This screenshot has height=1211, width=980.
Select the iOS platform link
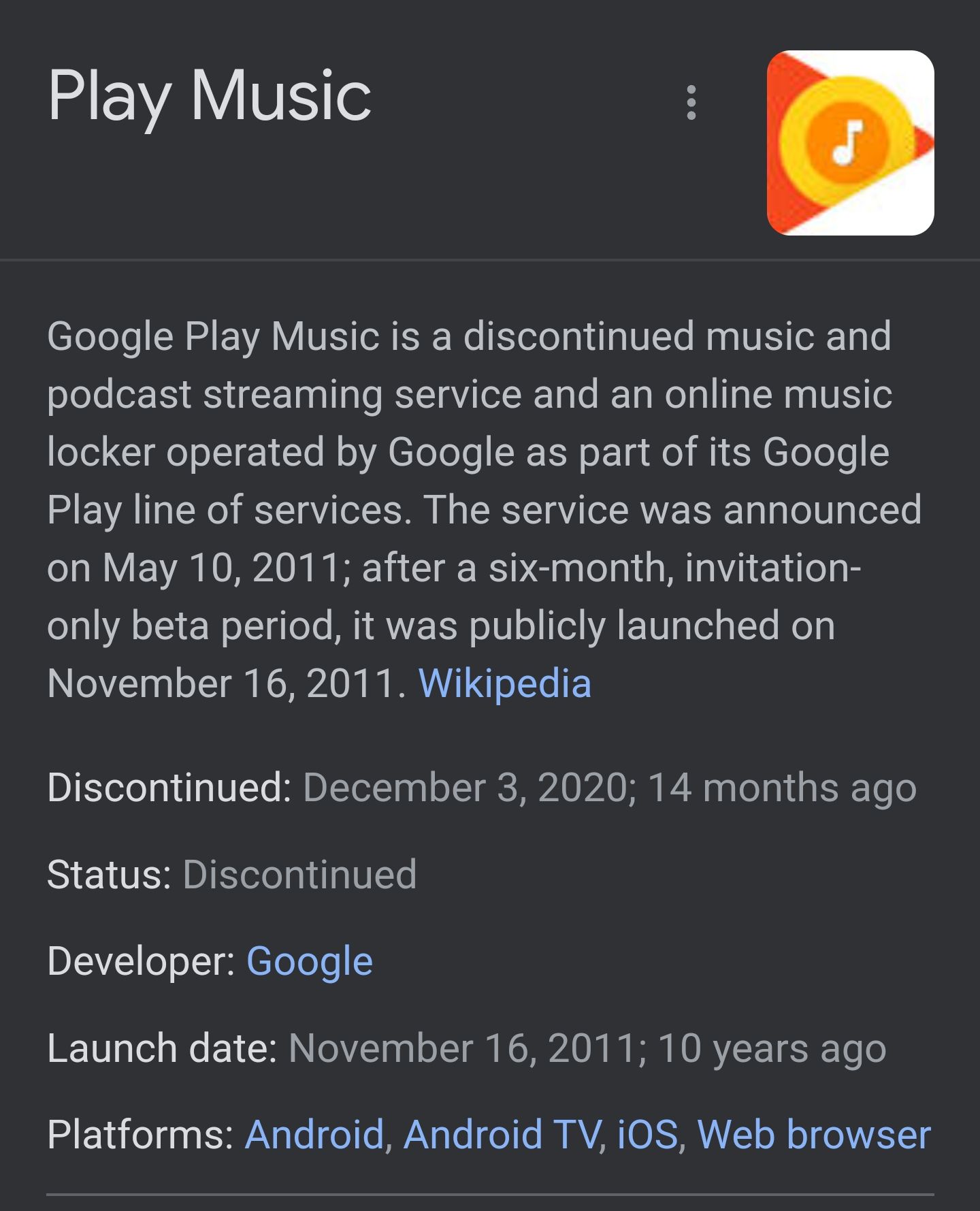click(647, 1135)
